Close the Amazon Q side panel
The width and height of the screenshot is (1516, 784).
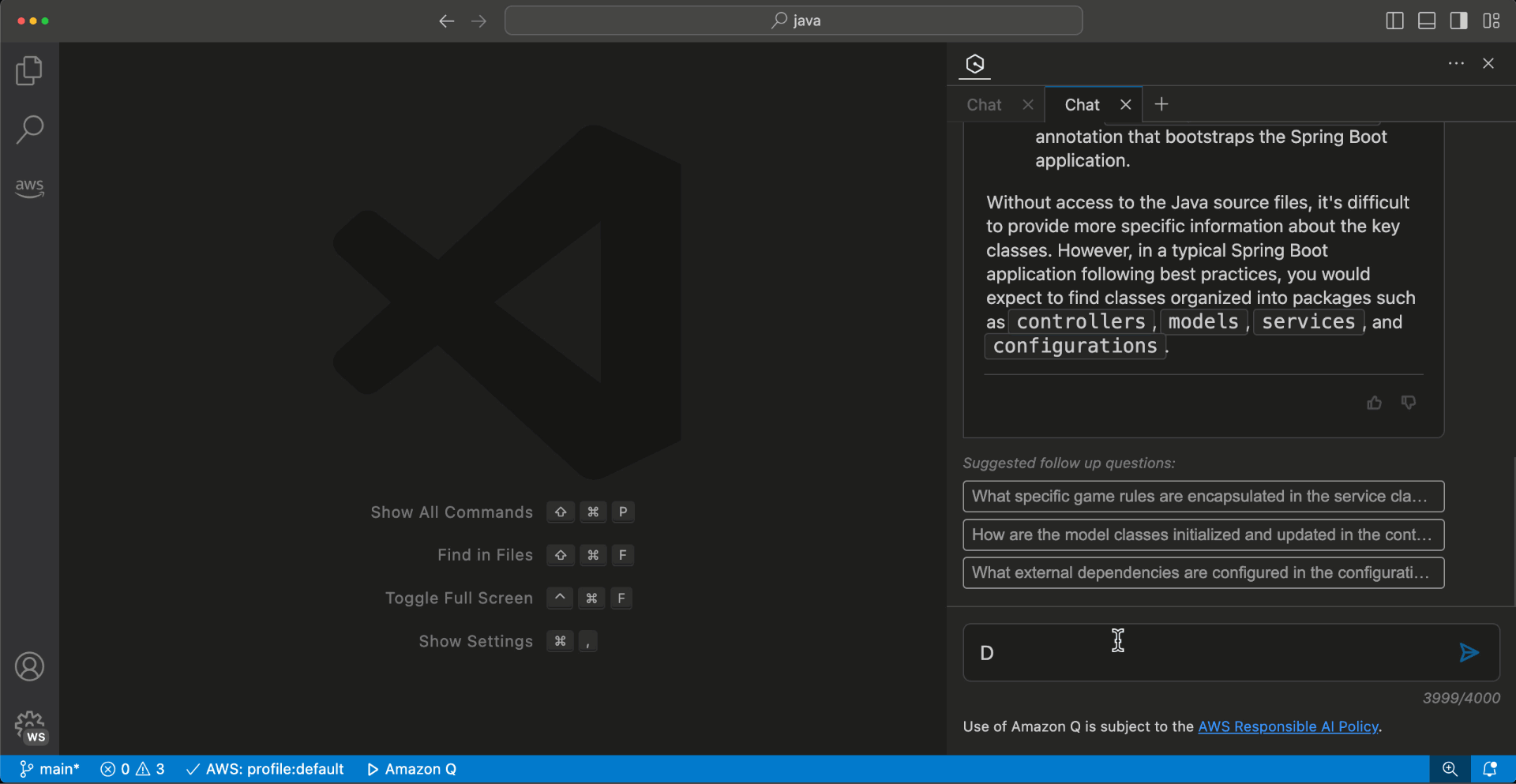(x=1488, y=63)
